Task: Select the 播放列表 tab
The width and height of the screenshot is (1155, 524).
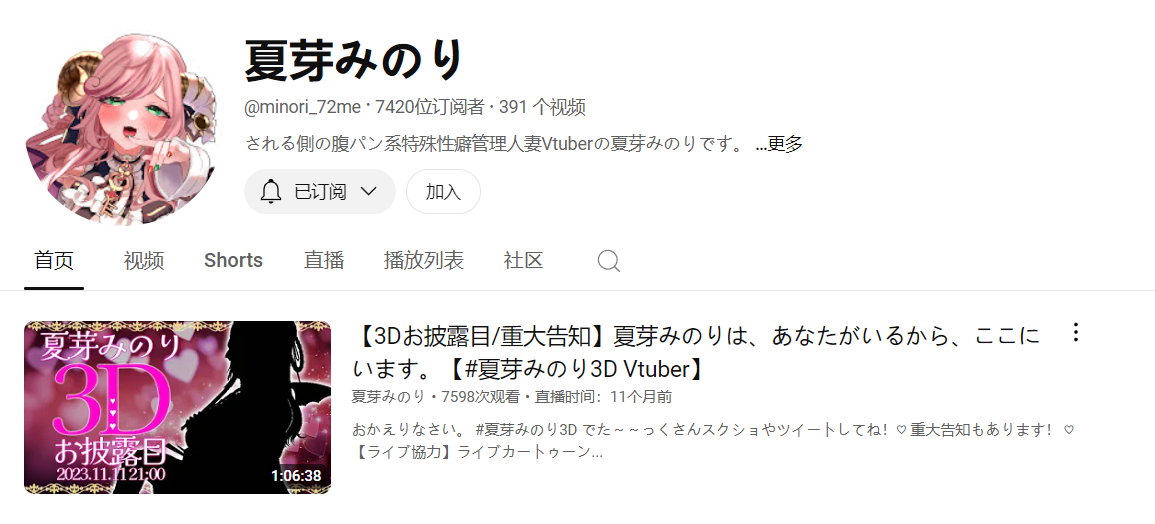Action: click(x=424, y=260)
